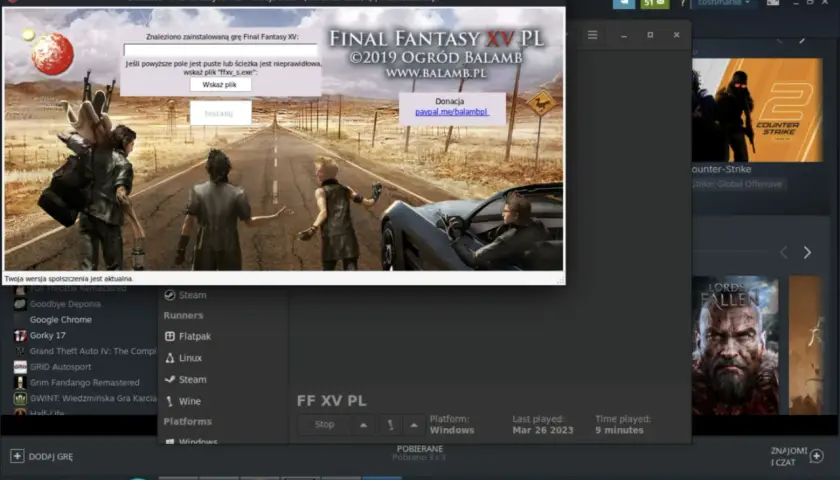
Task: Open the Lutris hamburger menu
Action: point(592,35)
